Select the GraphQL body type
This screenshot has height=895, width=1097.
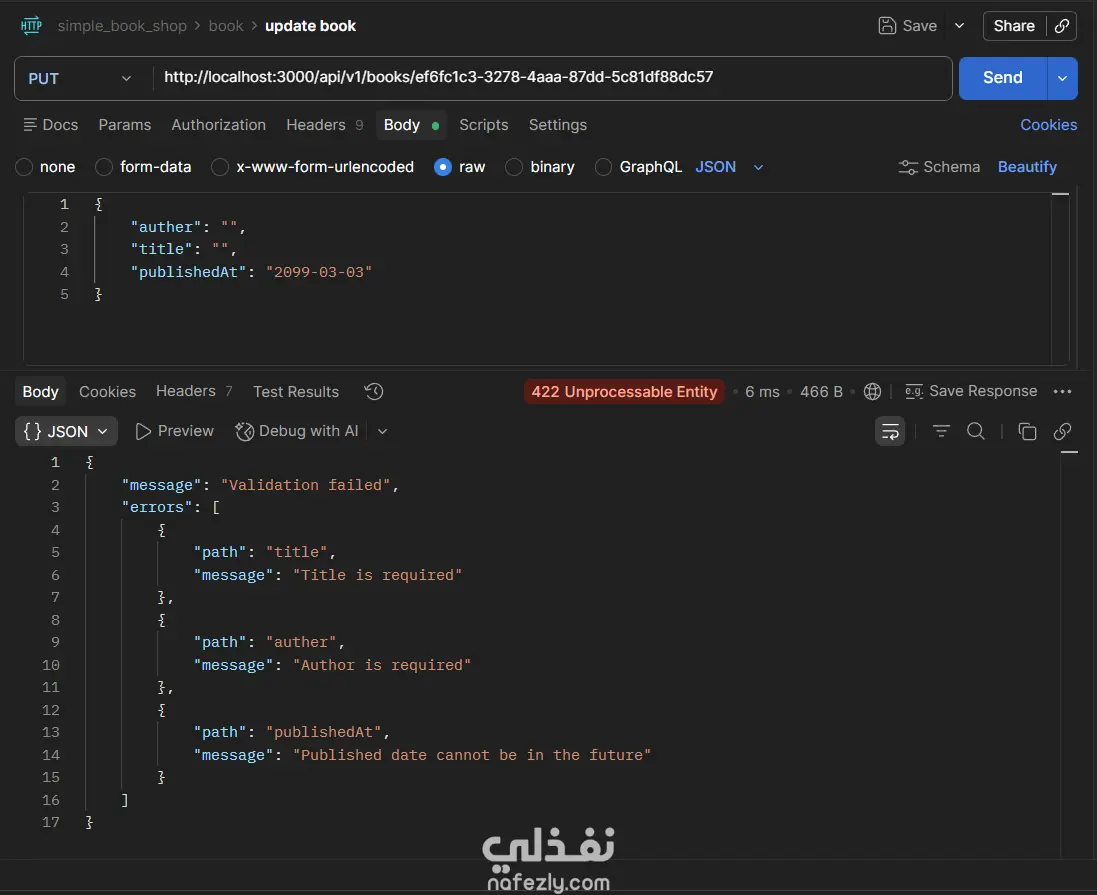click(604, 167)
